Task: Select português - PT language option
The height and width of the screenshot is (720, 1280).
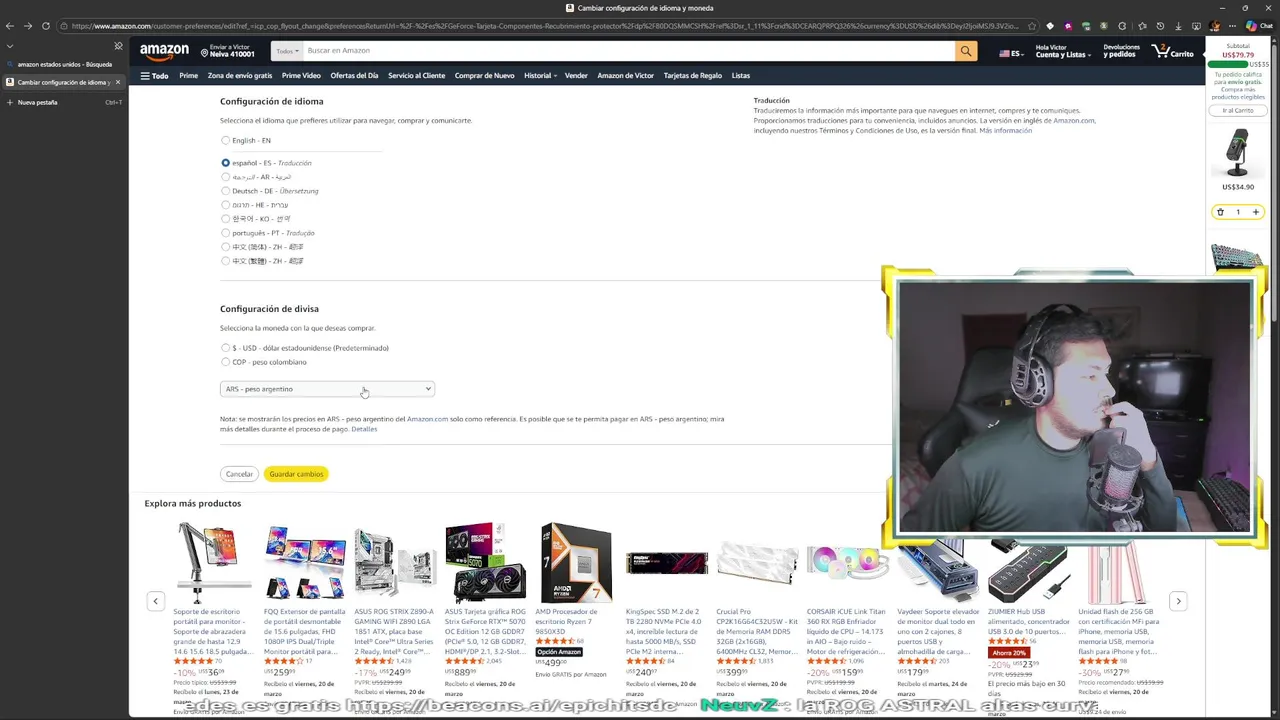Action: point(226,233)
